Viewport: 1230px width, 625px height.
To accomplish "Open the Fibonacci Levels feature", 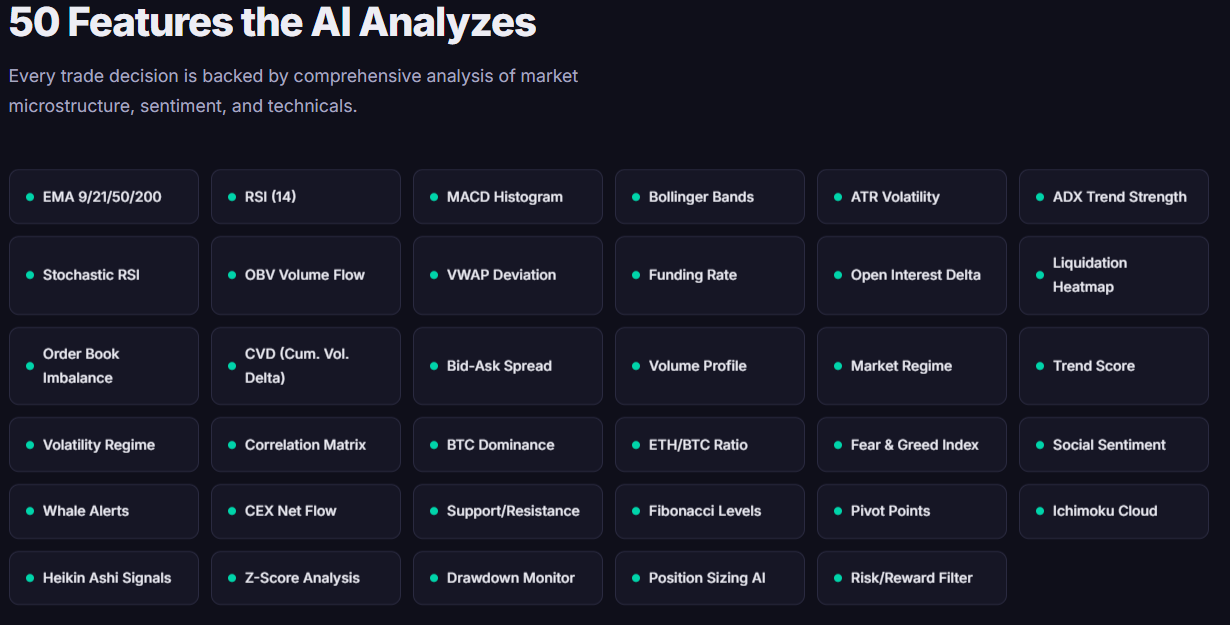I will click(x=709, y=511).
